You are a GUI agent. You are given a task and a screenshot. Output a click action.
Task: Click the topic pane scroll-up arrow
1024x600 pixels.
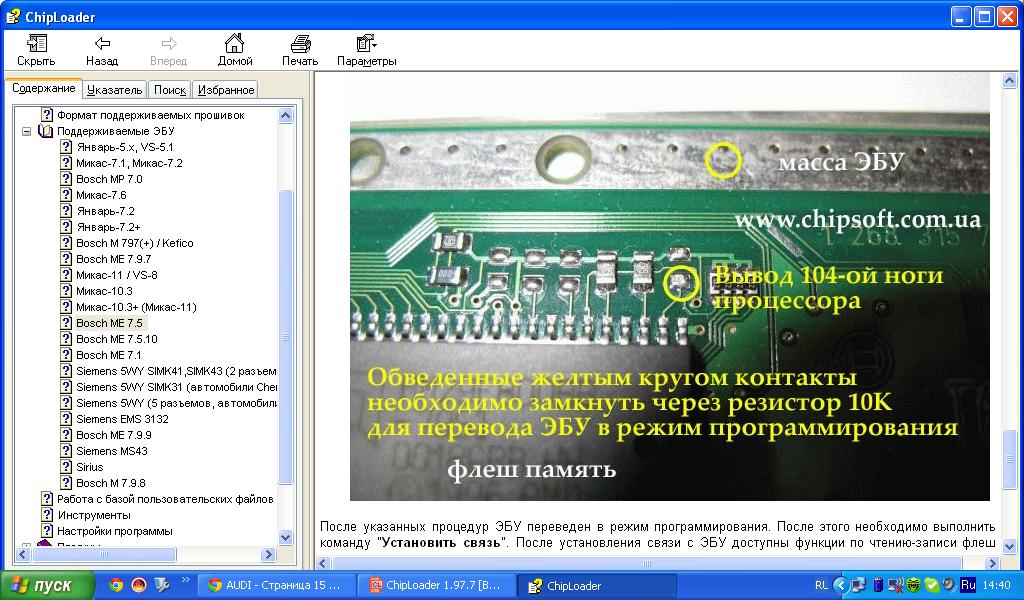coord(1009,81)
